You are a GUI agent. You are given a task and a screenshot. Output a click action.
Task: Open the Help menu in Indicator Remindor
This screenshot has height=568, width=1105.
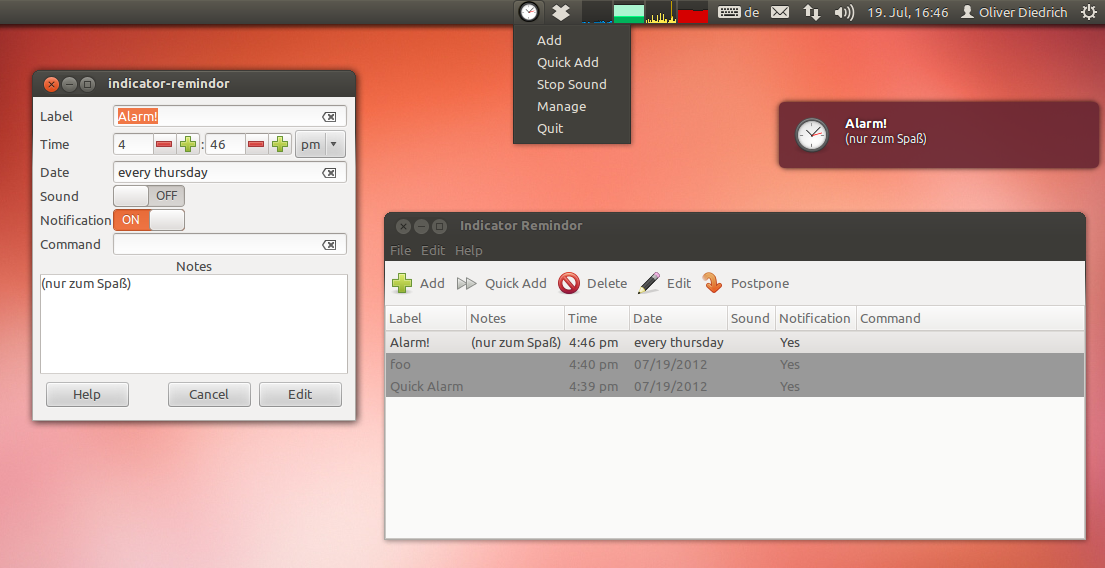click(x=469, y=250)
